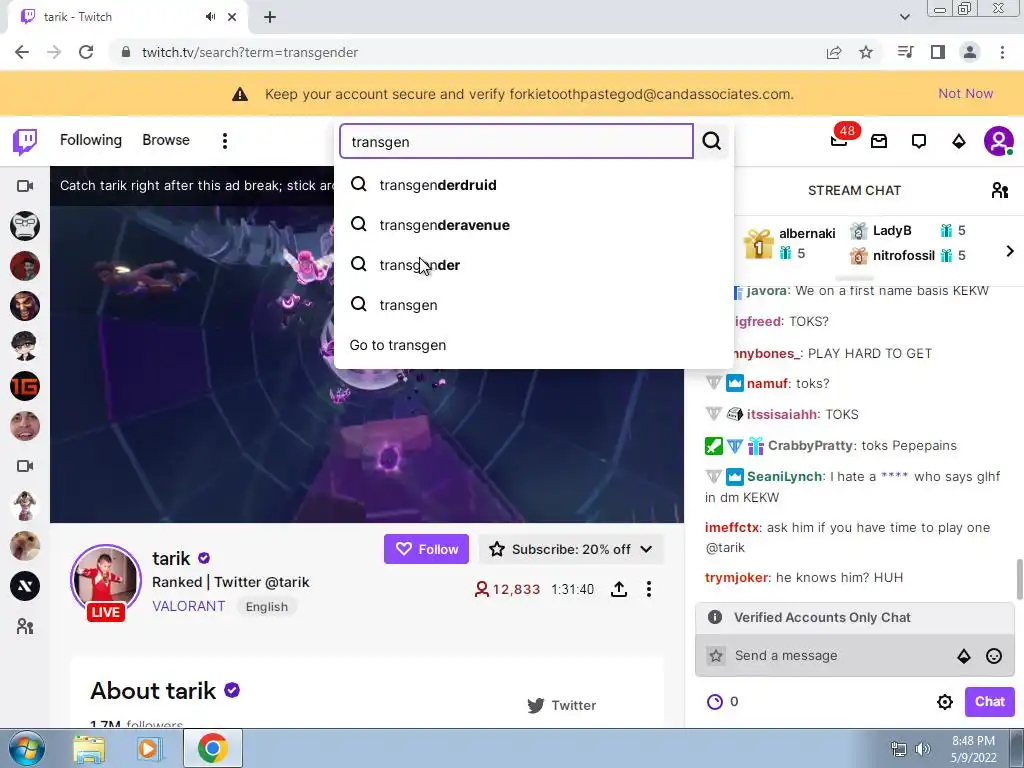Open the chat community users icon
This screenshot has width=1024, height=768.
[x=999, y=190]
